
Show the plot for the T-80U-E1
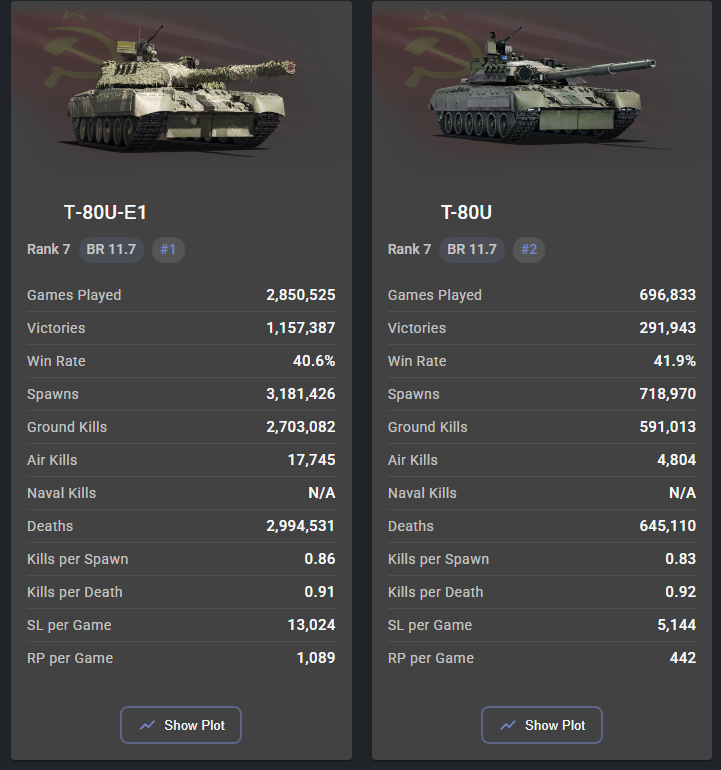(181, 725)
